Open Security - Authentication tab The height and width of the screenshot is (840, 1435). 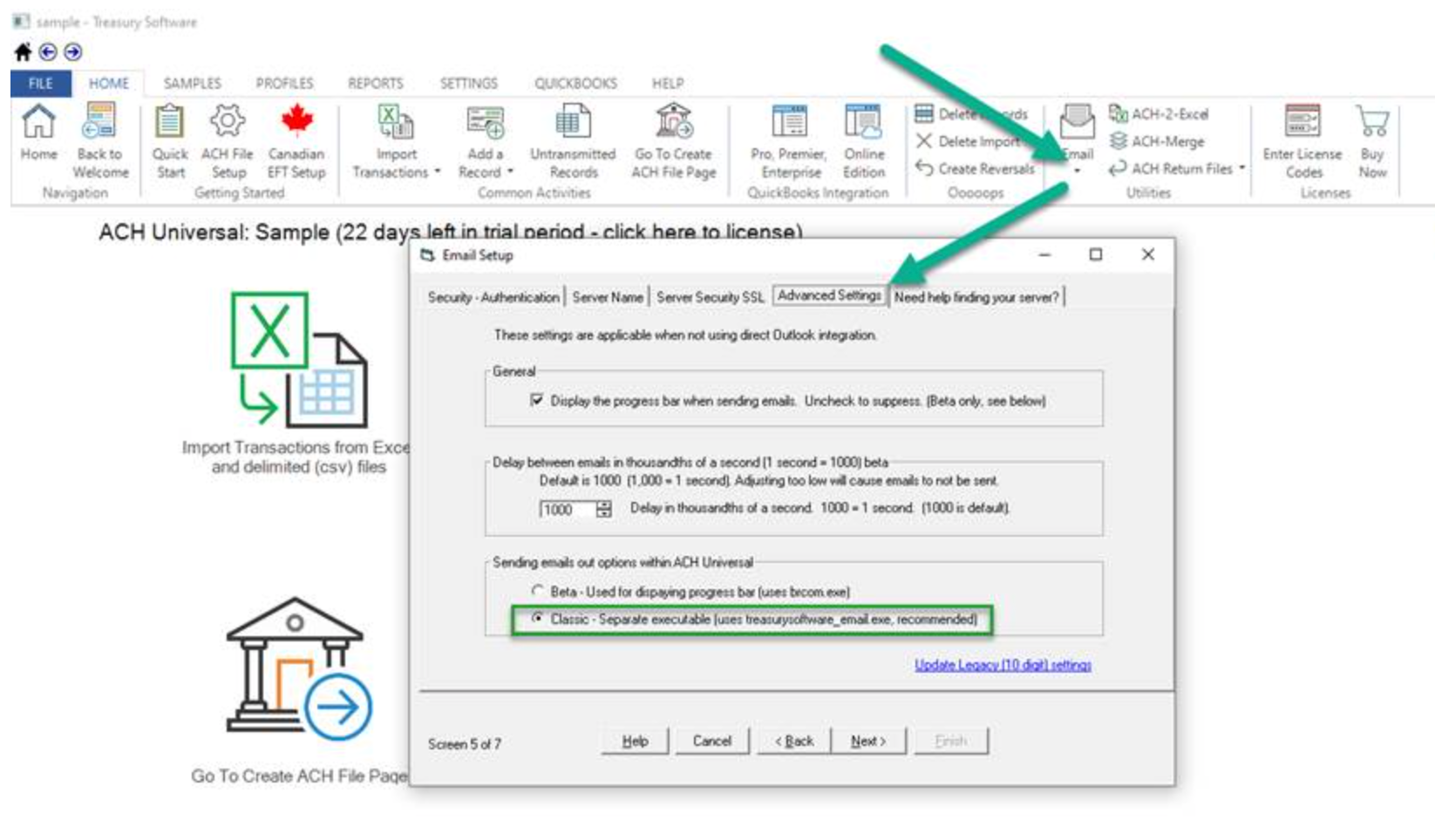point(493,297)
